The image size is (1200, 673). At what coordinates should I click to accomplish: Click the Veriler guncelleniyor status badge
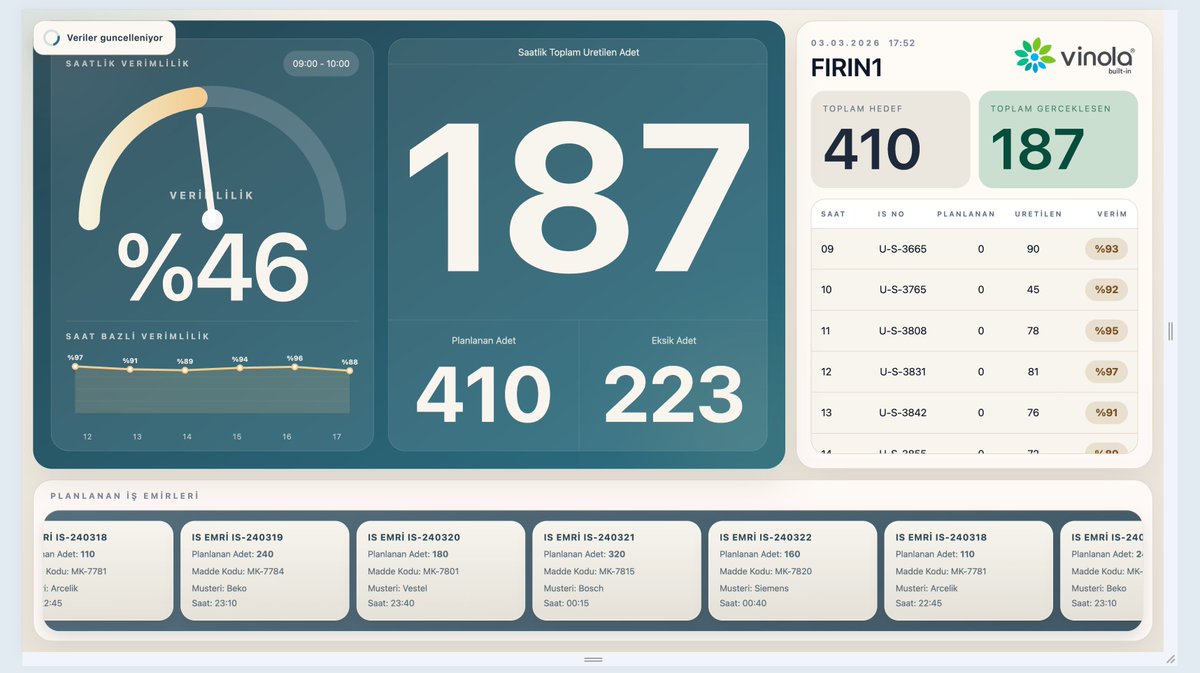(x=105, y=38)
